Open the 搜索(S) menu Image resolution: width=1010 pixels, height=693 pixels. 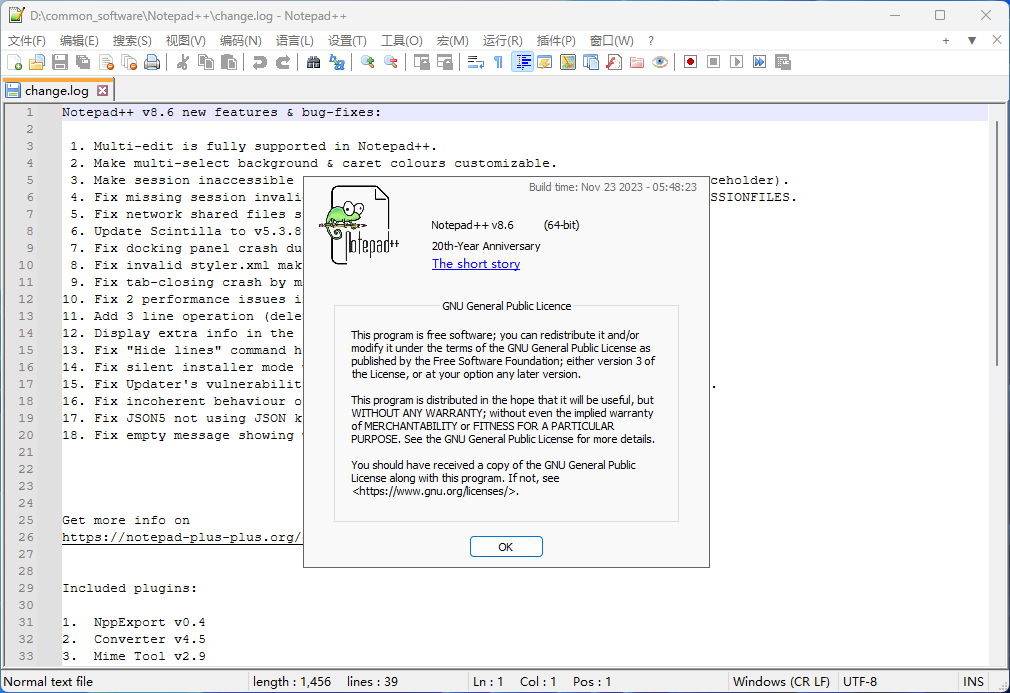132,41
